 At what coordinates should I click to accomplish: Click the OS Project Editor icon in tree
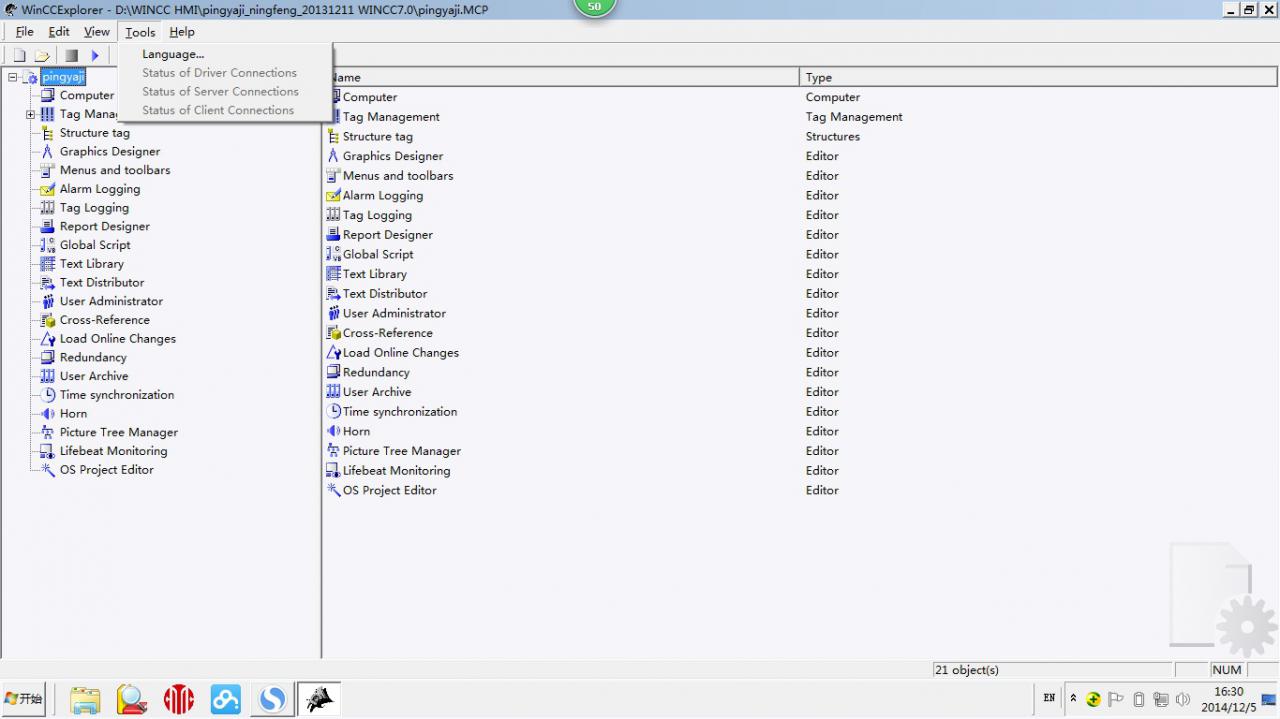point(47,470)
